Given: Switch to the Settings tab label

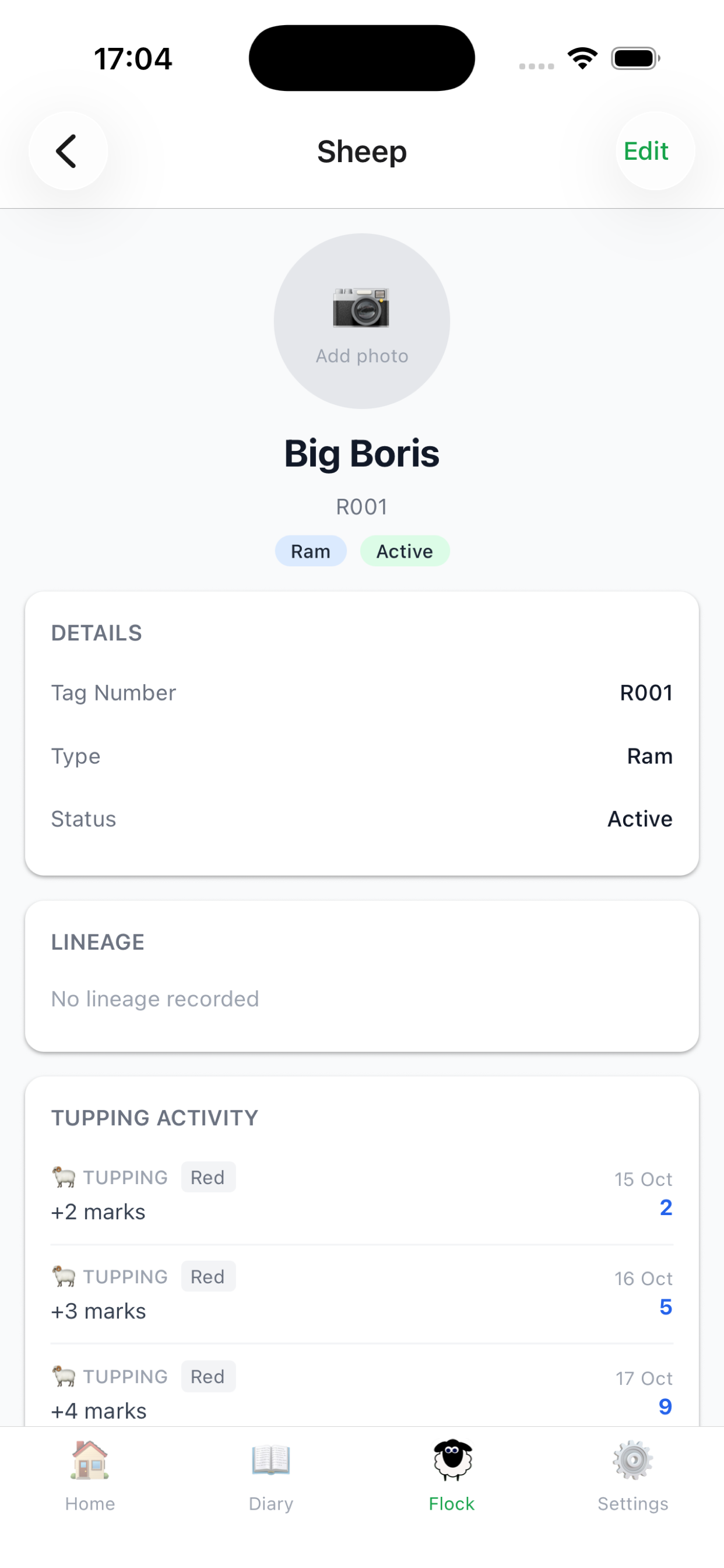Looking at the screenshot, I should pos(632,1504).
